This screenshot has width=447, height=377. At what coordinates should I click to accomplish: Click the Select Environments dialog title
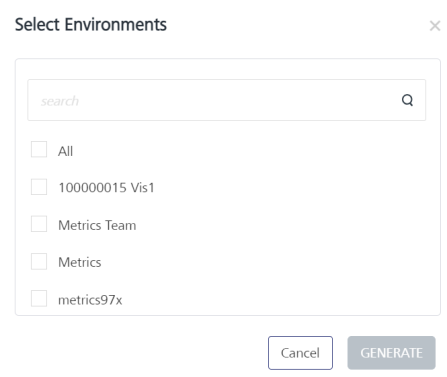pos(91,25)
